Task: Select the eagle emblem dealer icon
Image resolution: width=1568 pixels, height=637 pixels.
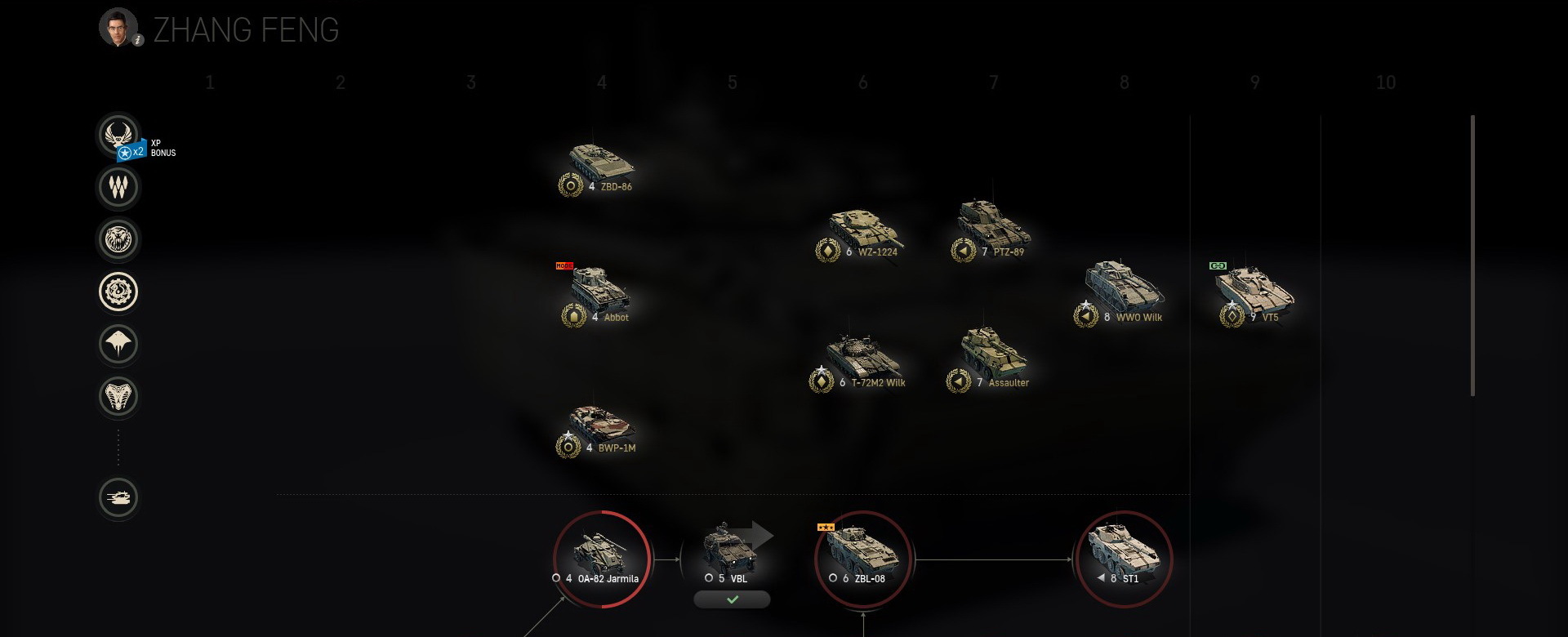Action: (118, 134)
